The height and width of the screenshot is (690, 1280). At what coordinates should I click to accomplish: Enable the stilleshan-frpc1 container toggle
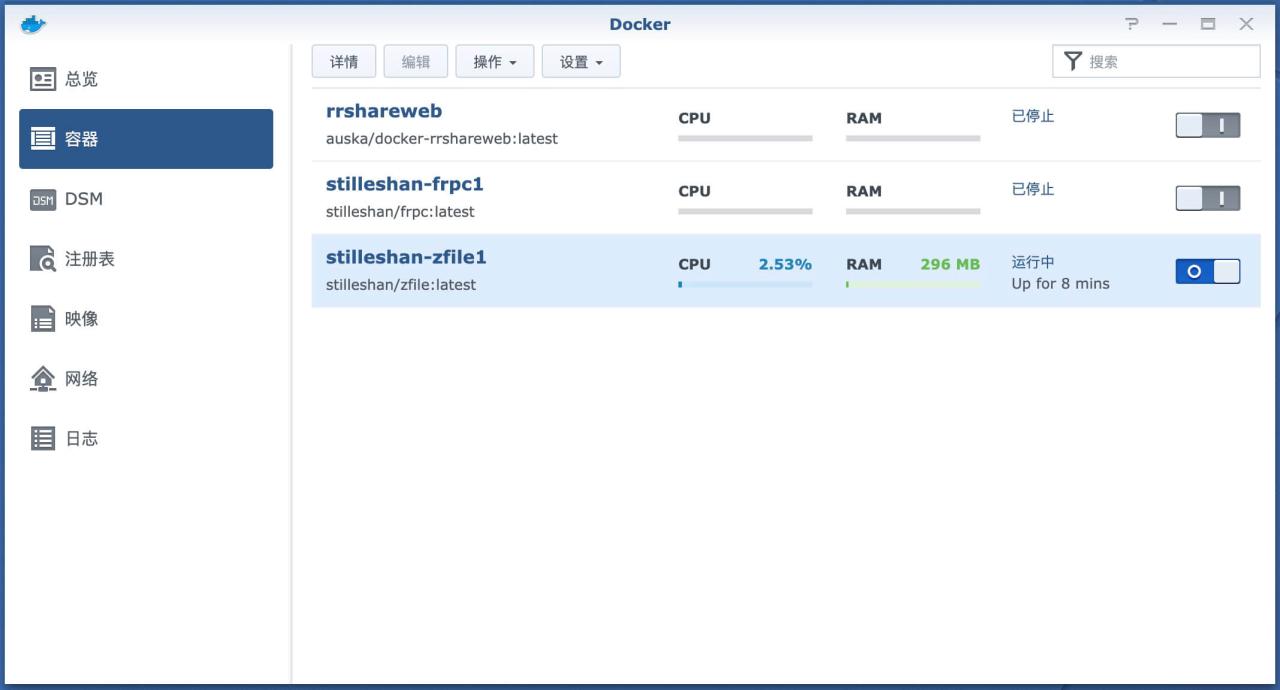click(1207, 198)
